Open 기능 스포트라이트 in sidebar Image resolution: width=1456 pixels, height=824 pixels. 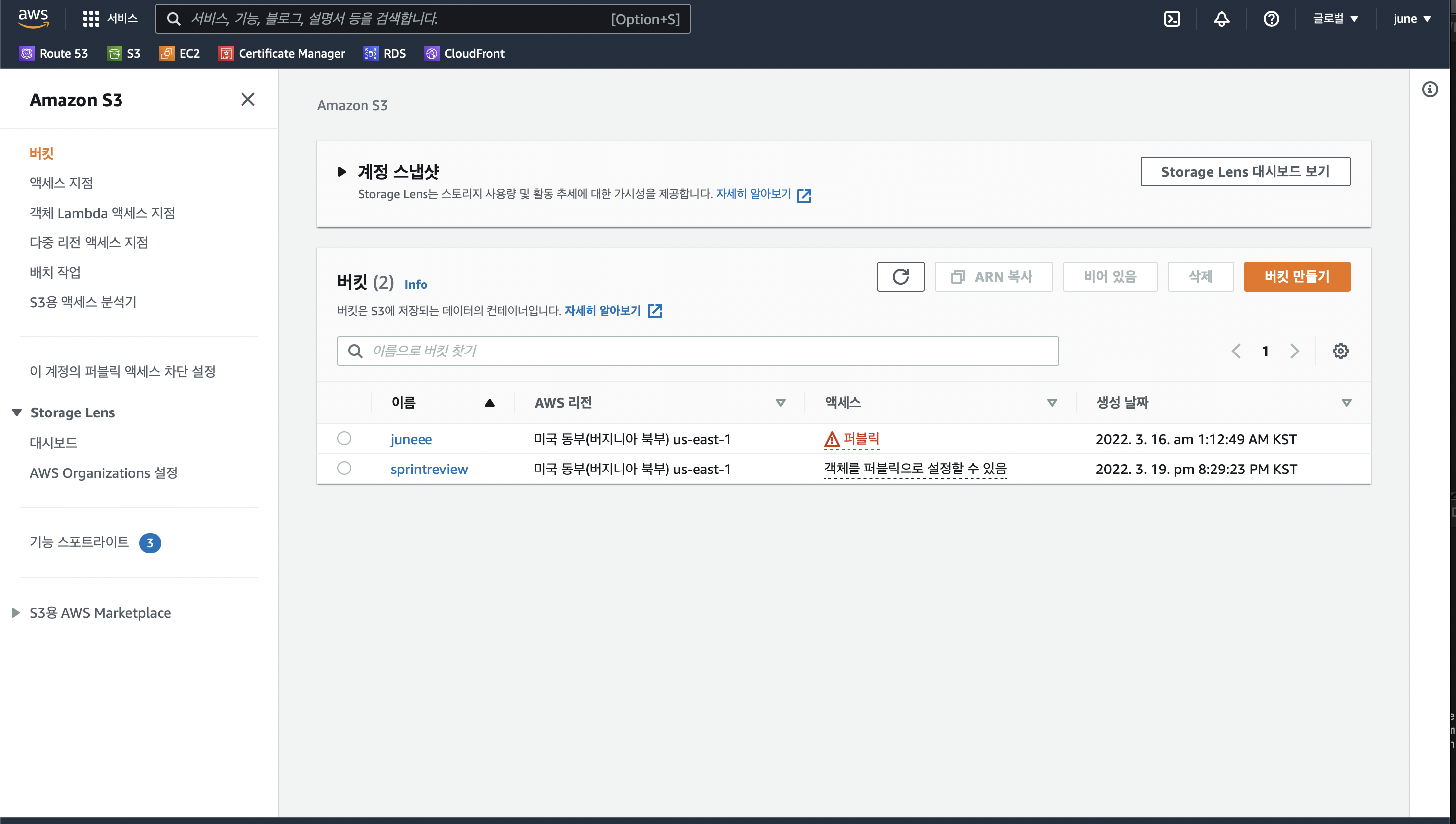tap(79, 542)
